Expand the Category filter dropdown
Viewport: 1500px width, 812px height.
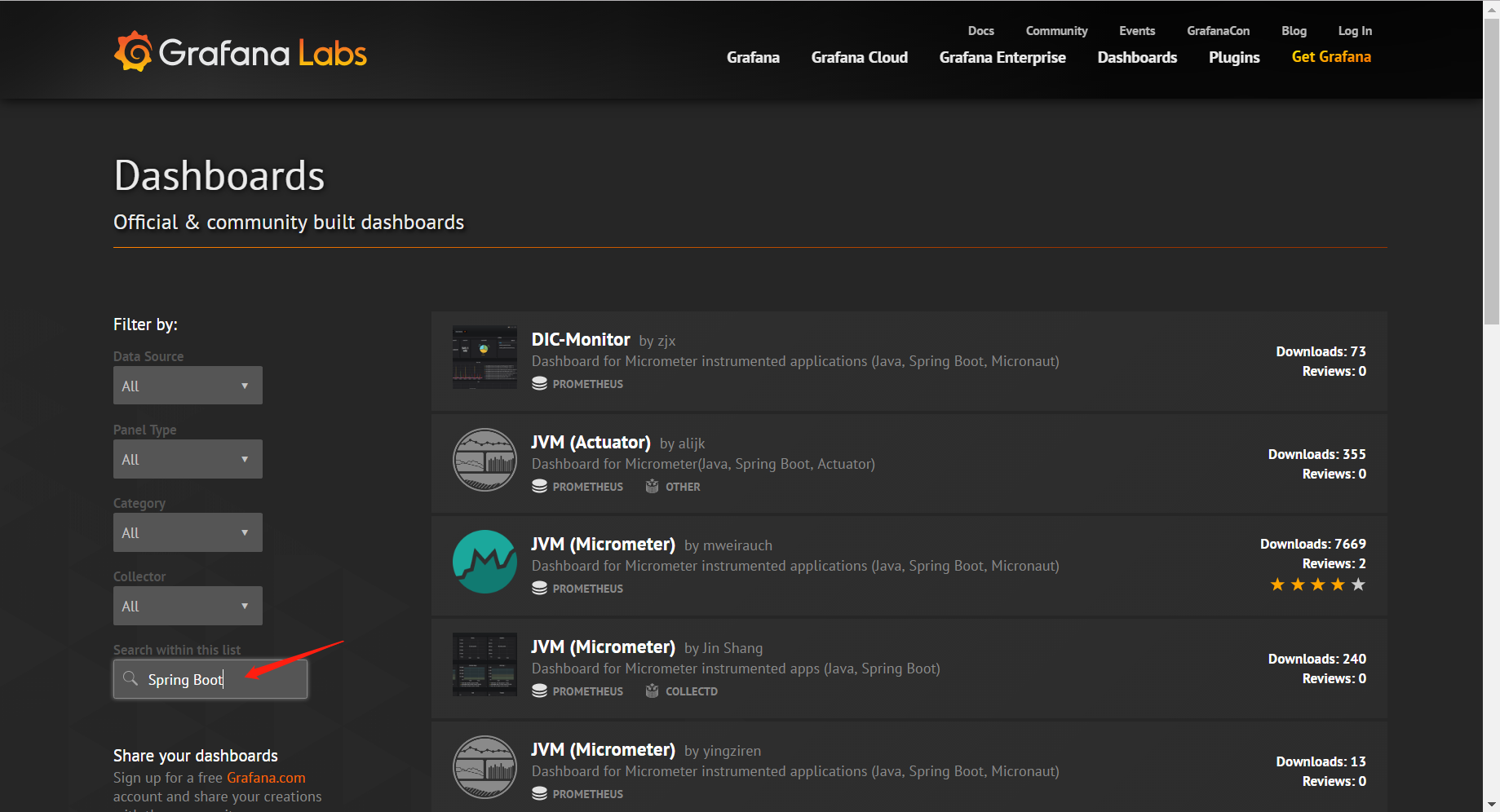188,532
